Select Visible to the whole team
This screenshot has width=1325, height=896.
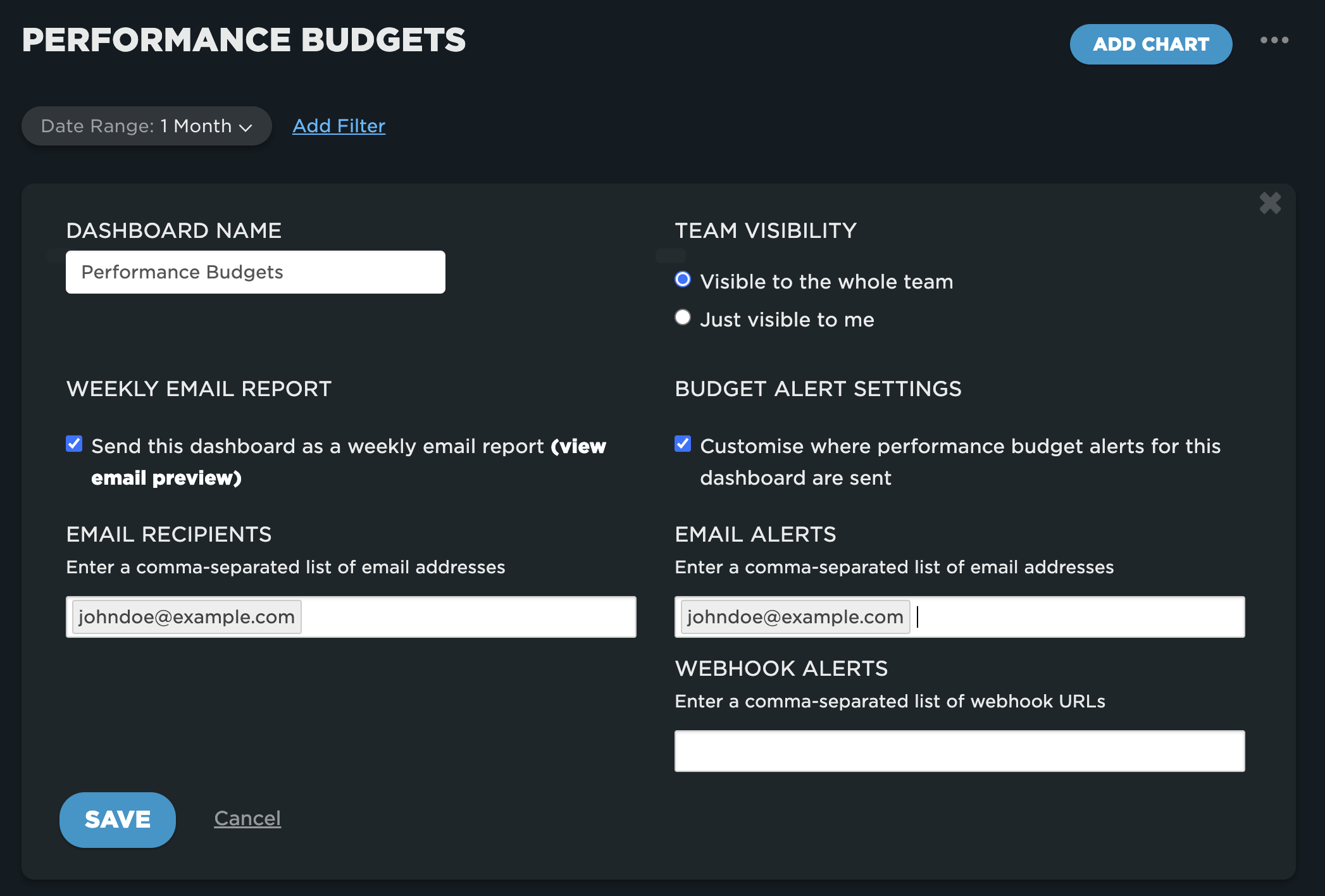tap(683, 280)
